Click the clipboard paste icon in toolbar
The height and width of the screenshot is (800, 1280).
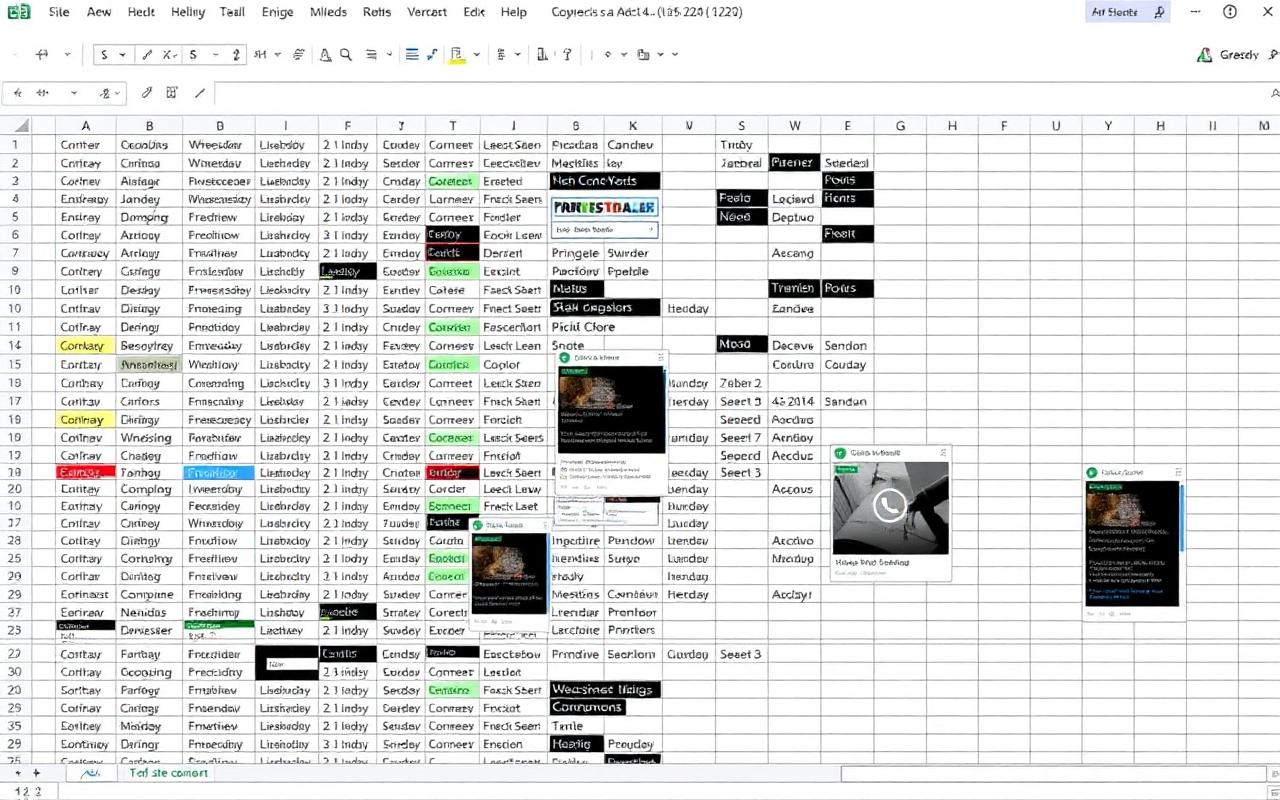click(643, 55)
